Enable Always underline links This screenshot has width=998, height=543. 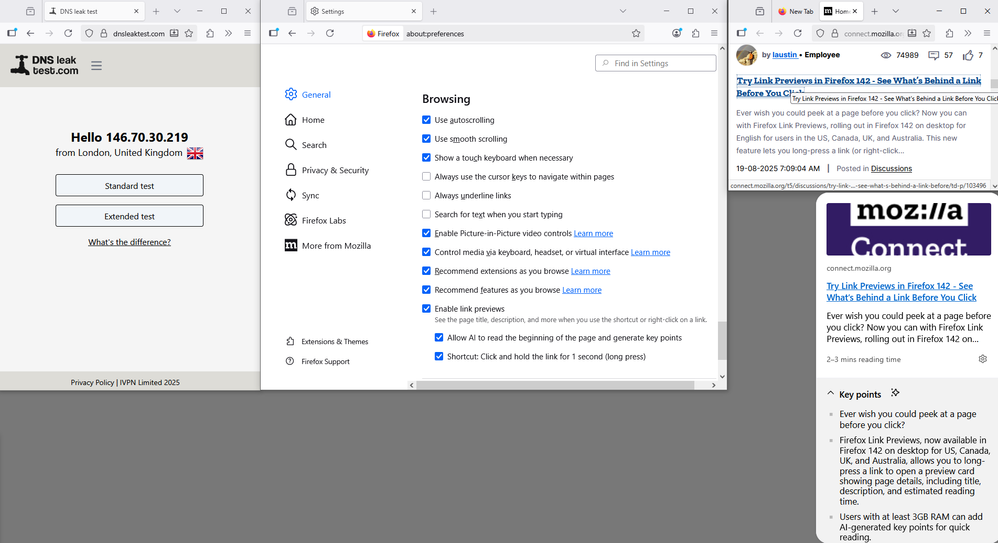(x=427, y=196)
